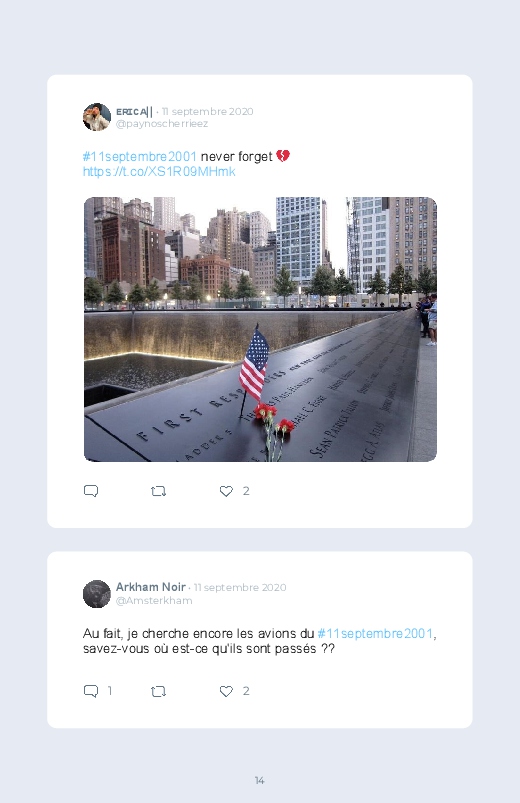The height and width of the screenshot is (803, 520).
Task: Click the @Amsterkham handle
Action: pos(154,601)
